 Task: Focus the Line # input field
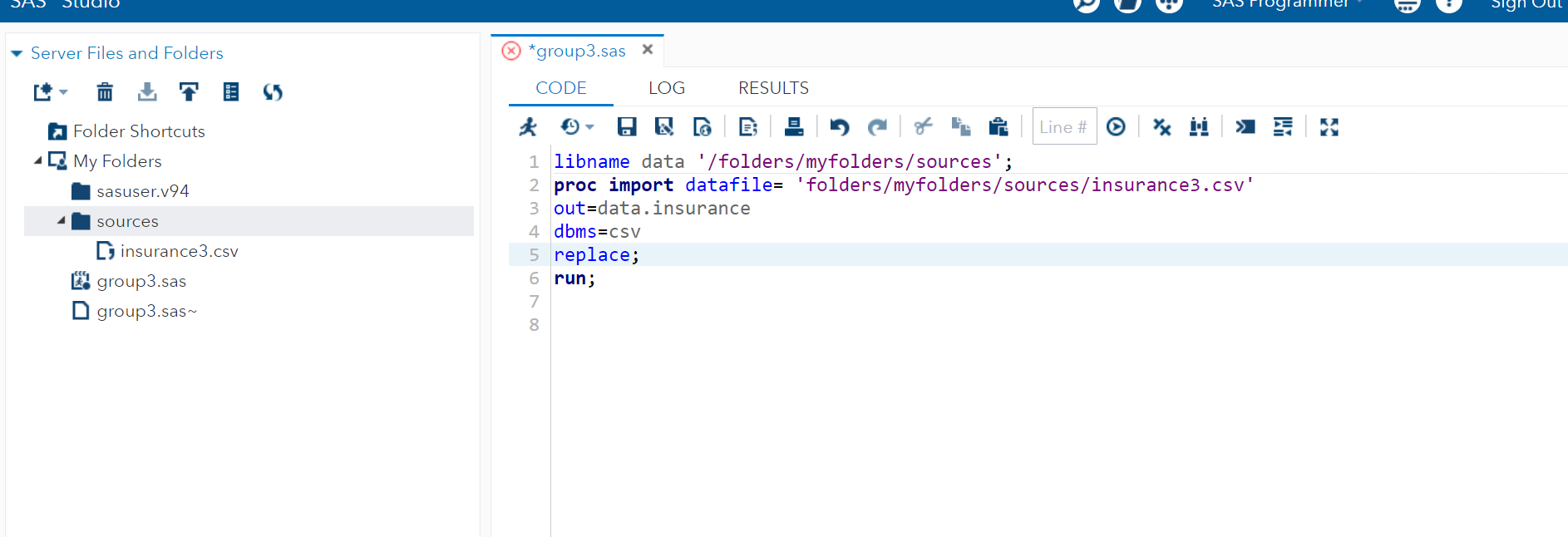point(1064,126)
